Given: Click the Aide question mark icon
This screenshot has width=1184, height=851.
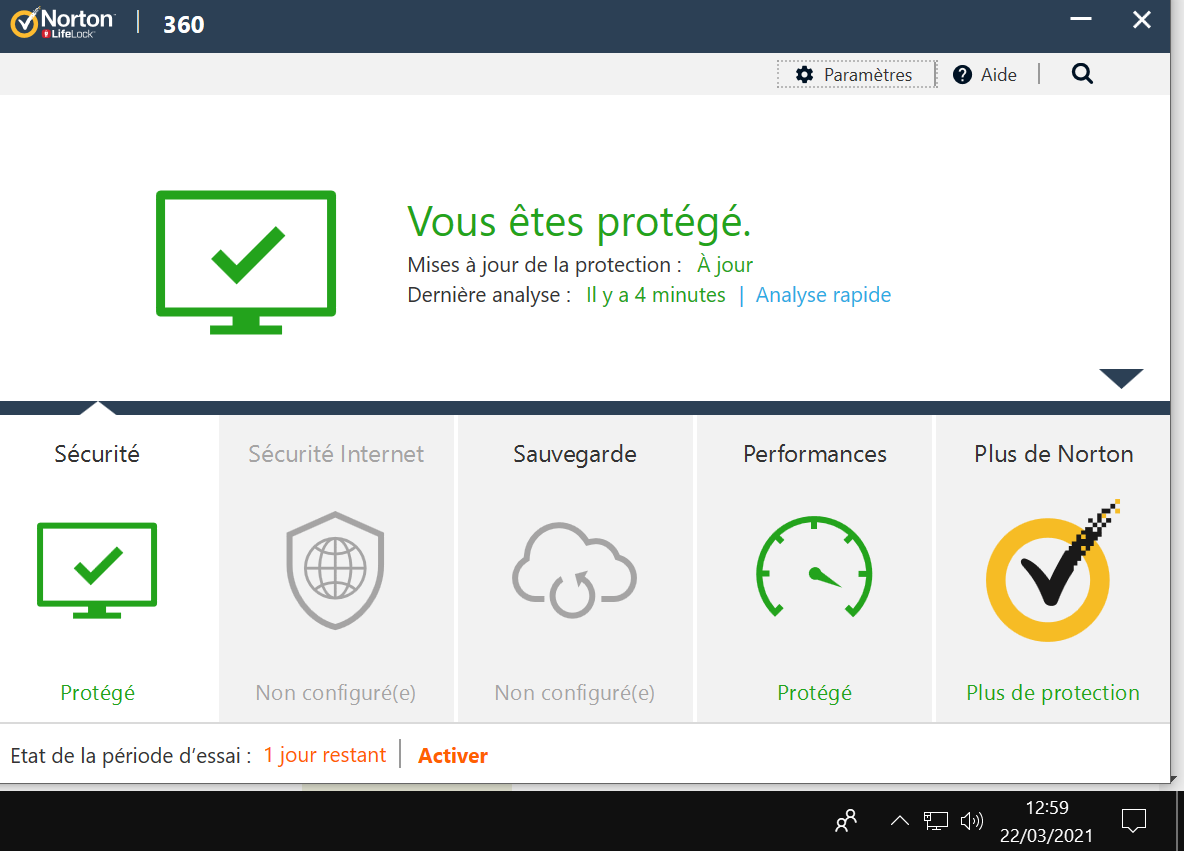Looking at the screenshot, I should [962, 75].
